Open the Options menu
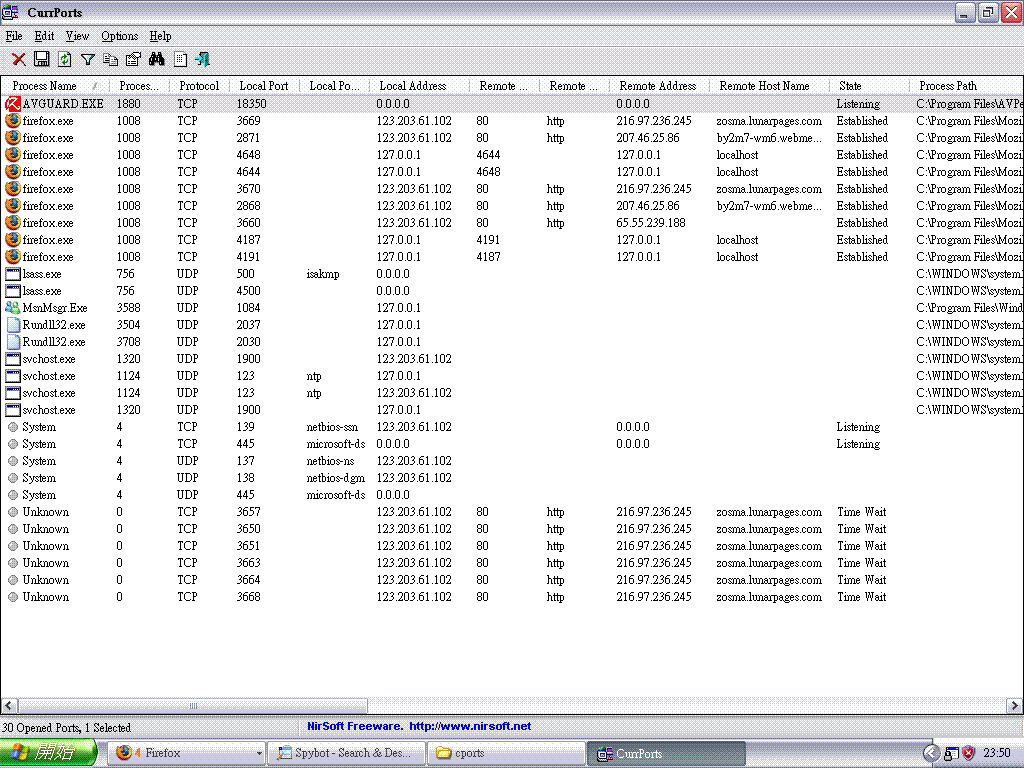 coord(120,36)
